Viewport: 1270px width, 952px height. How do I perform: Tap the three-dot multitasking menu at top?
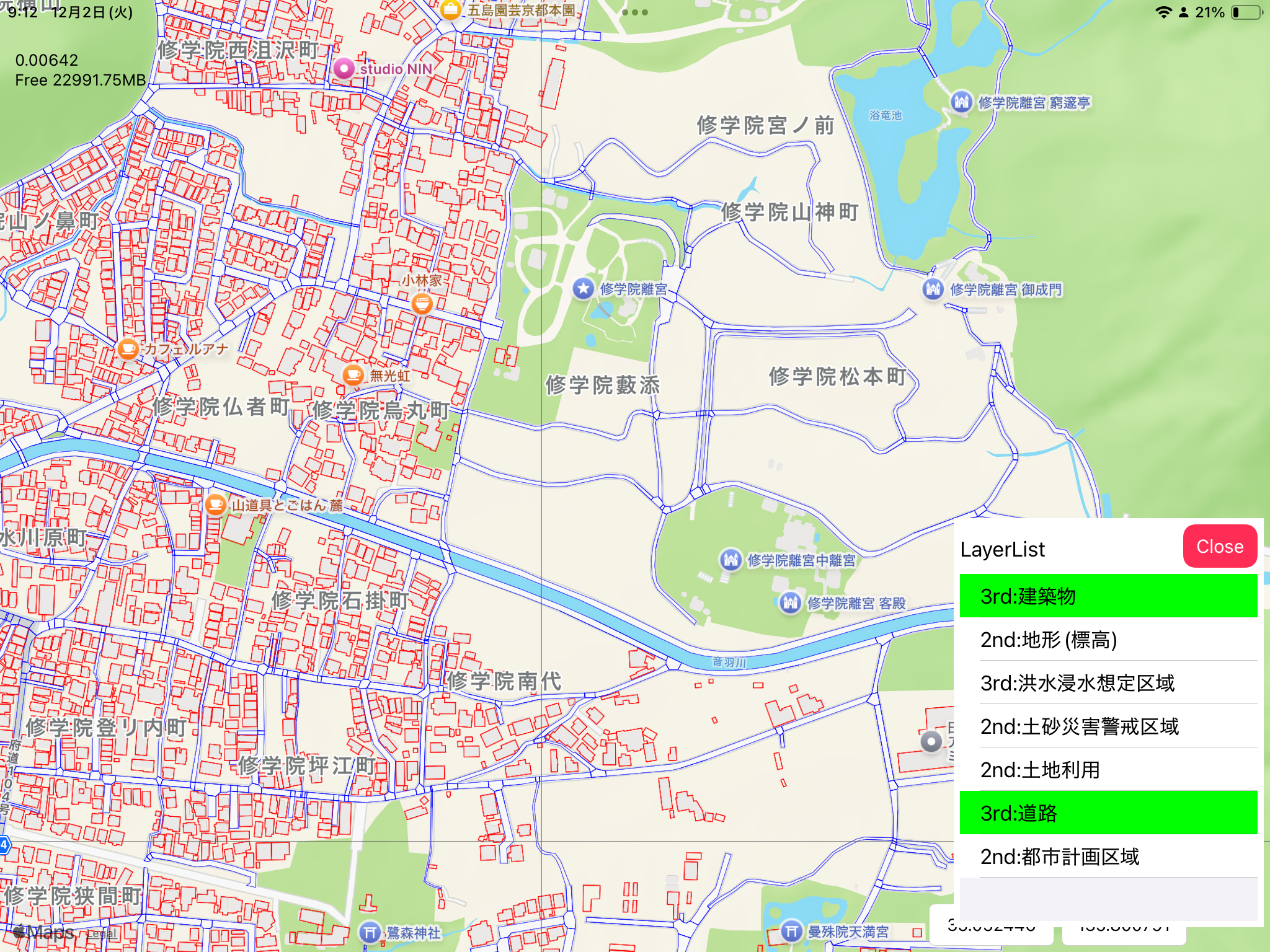click(x=634, y=12)
